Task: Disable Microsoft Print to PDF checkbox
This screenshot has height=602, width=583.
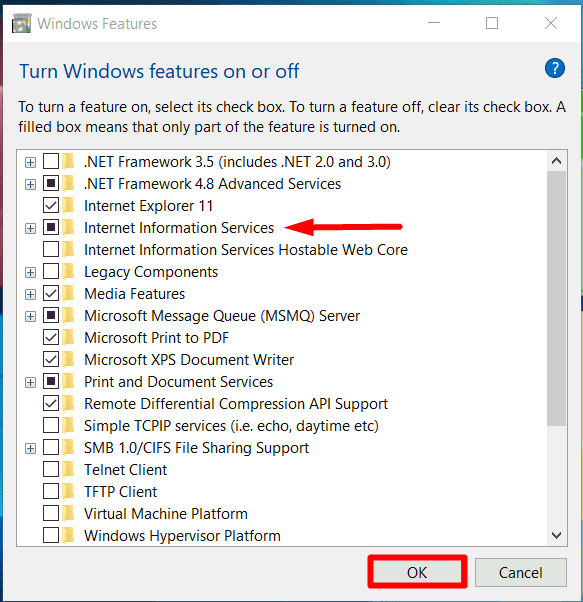Action: pyautogui.click(x=51, y=337)
